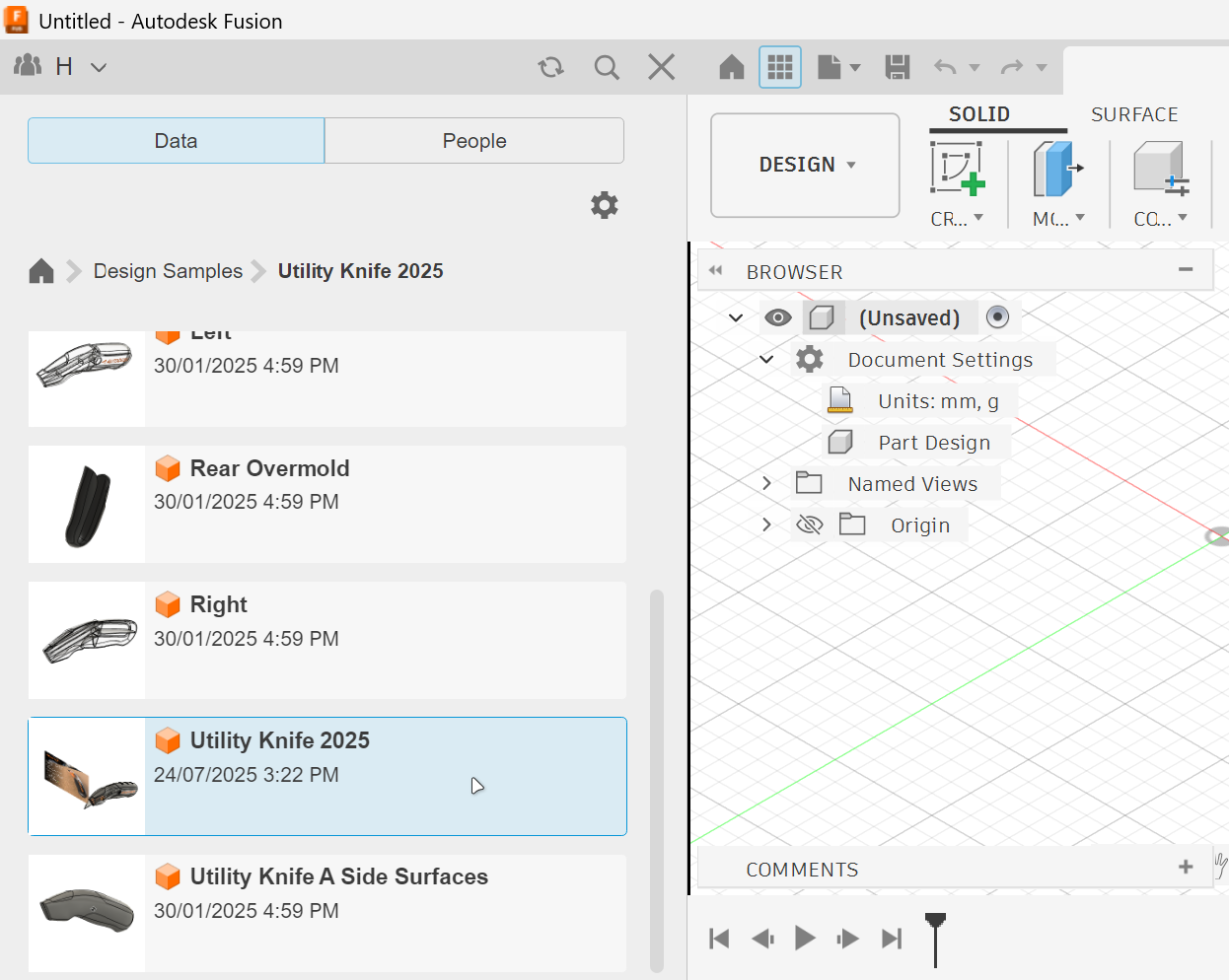The width and height of the screenshot is (1229, 980).
Task: Expand the Origin folder
Action: 766,525
